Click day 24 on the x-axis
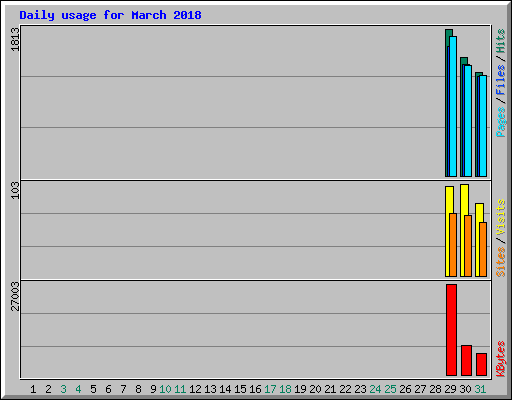Screen dimensions: 512x400 375,389
